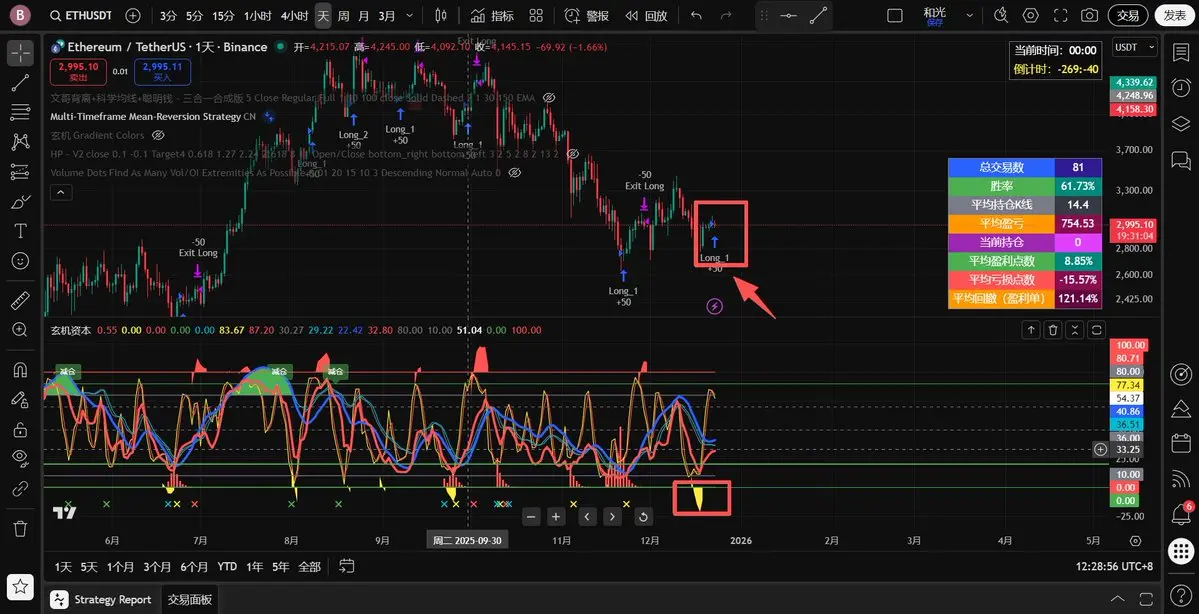The height and width of the screenshot is (614, 1199).
Task: Select the trend line drawing tool
Action: tap(21, 83)
